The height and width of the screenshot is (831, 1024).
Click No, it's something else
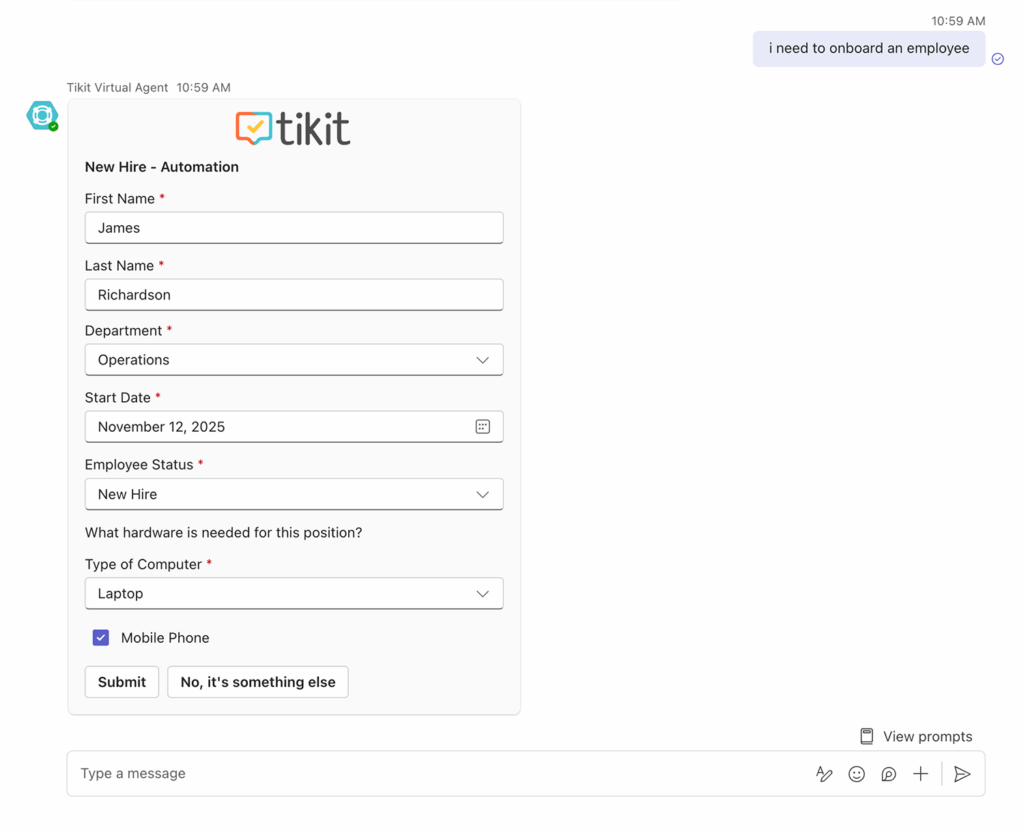pyautogui.click(x=257, y=682)
